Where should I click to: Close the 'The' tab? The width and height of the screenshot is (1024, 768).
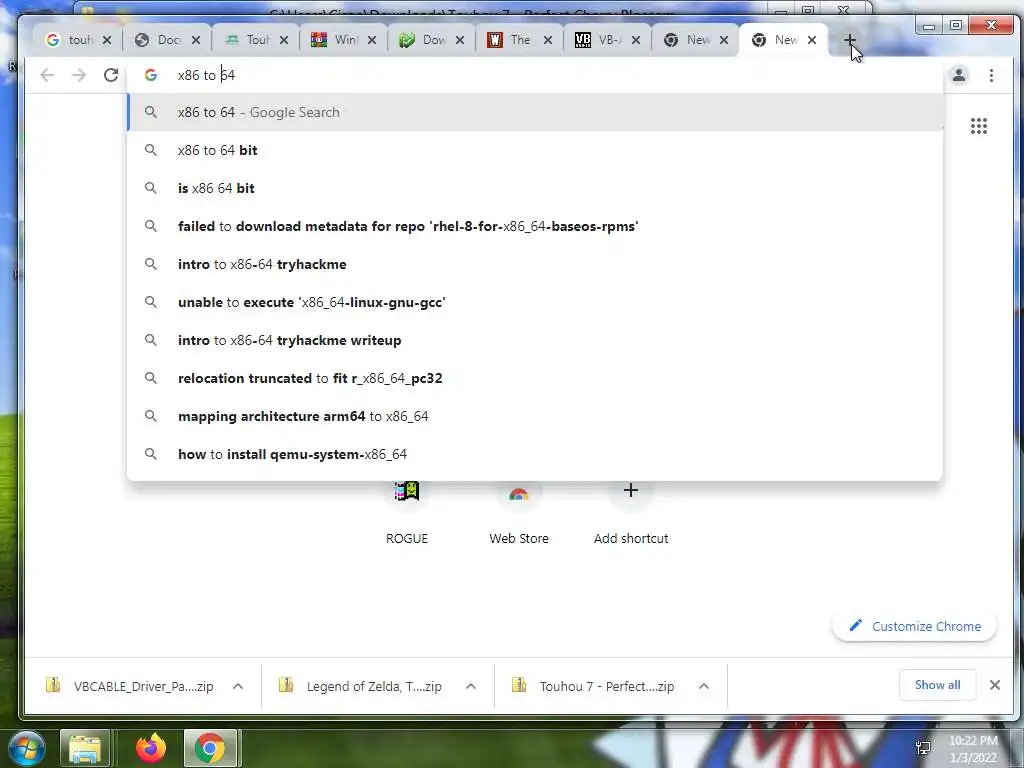pyautogui.click(x=548, y=40)
